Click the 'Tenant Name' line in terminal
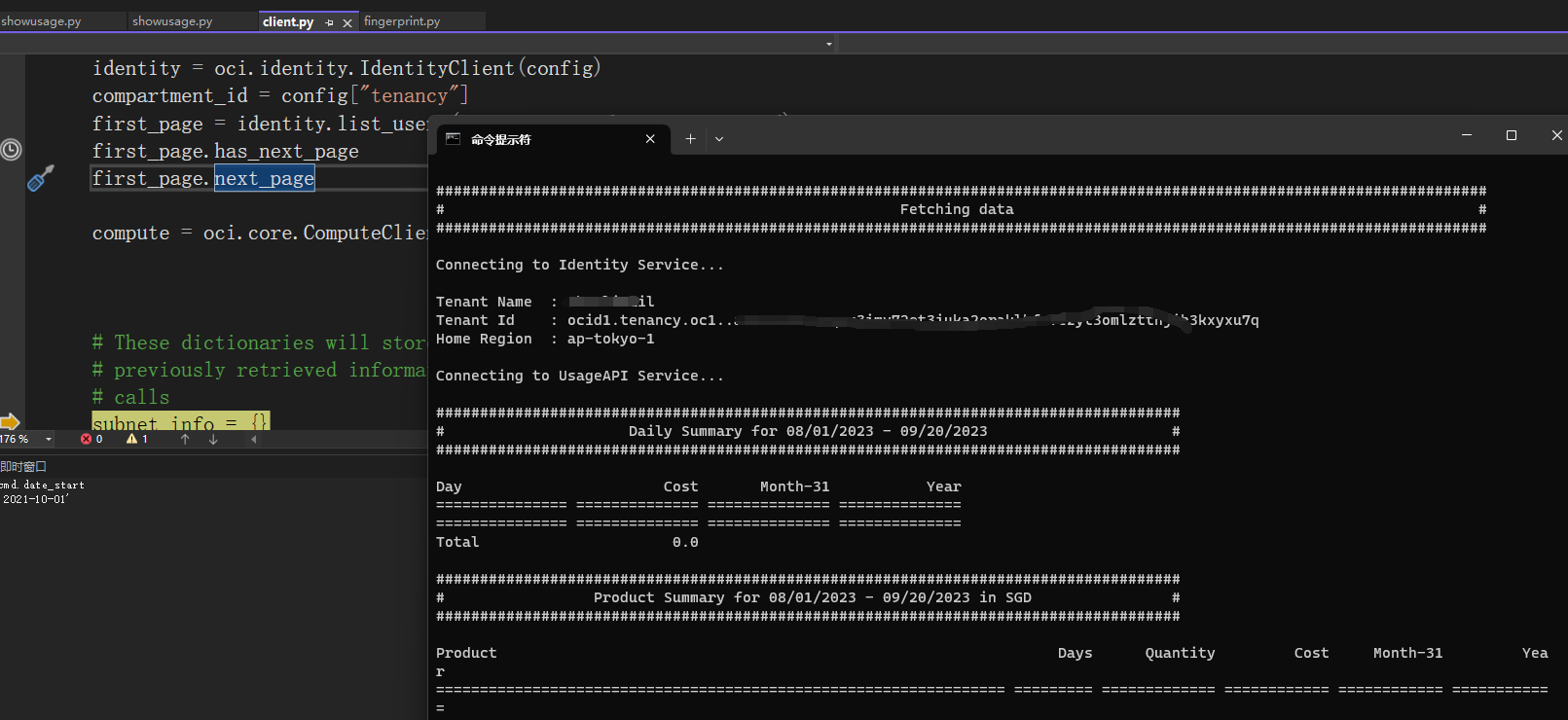Viewport: 1568px width, 720px height. pyautogui.click(x=545, y=302)
